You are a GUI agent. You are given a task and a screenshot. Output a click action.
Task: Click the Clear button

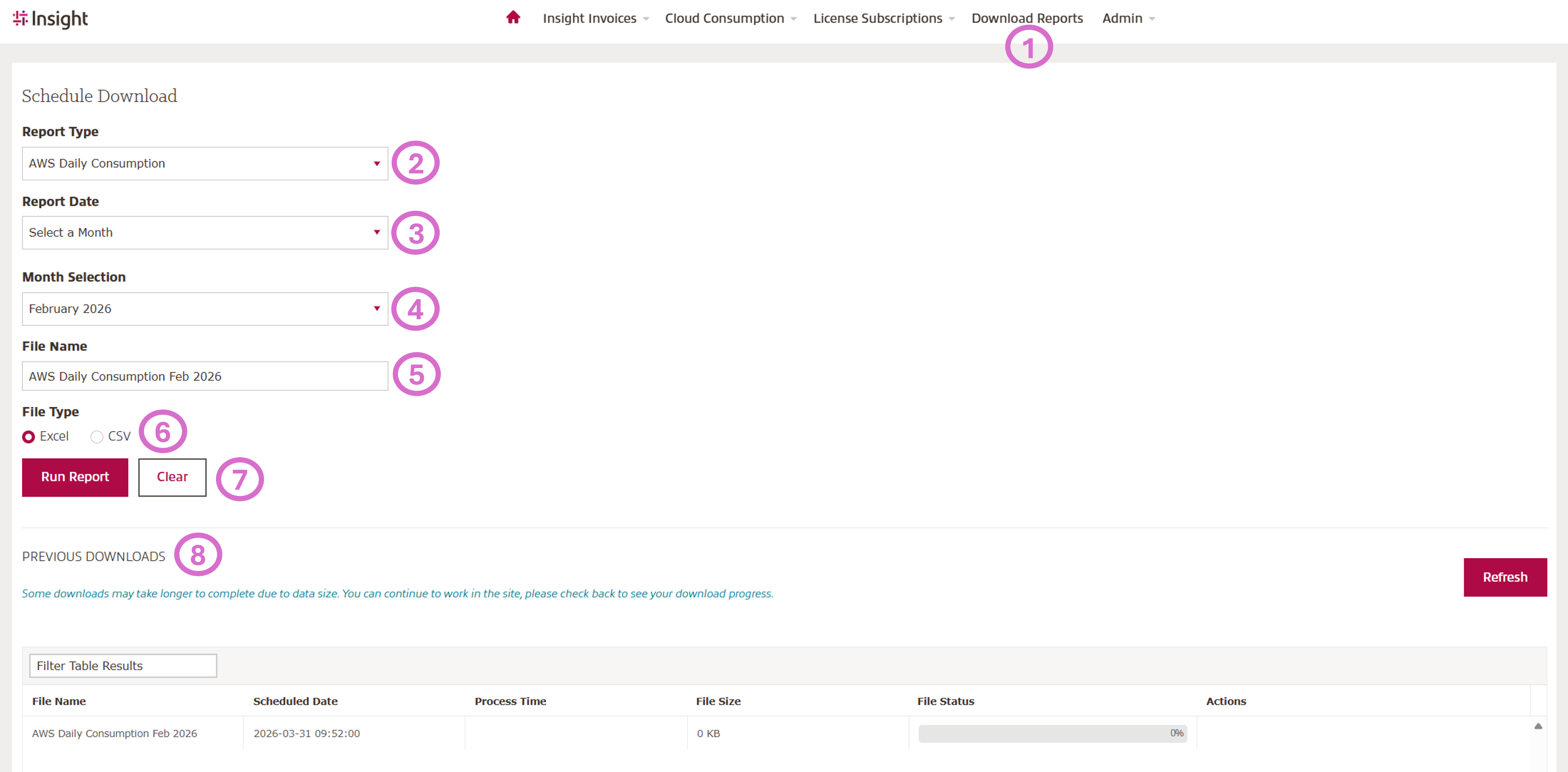[172, 477]
